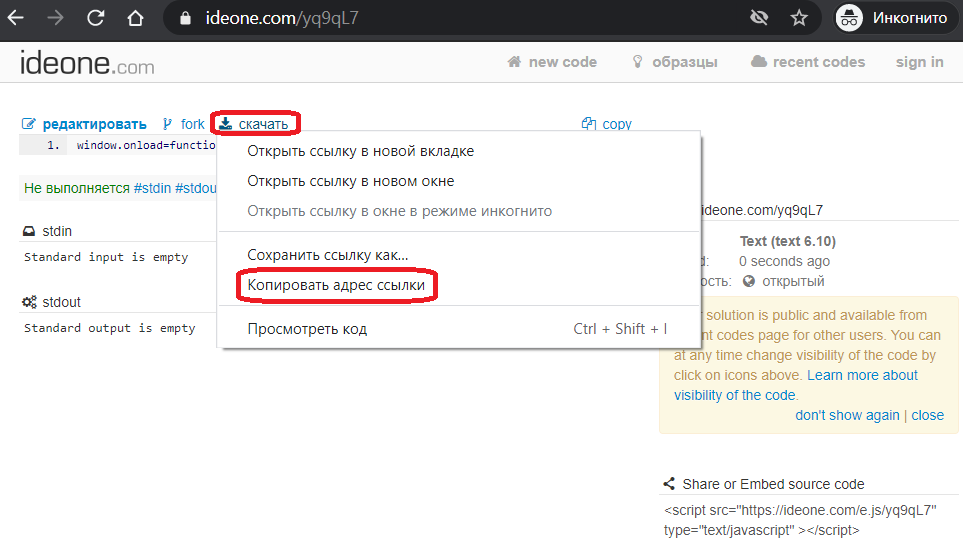963x546 pixels.
Task: Click the Standard output is empty text
Action: coord(109,329)
